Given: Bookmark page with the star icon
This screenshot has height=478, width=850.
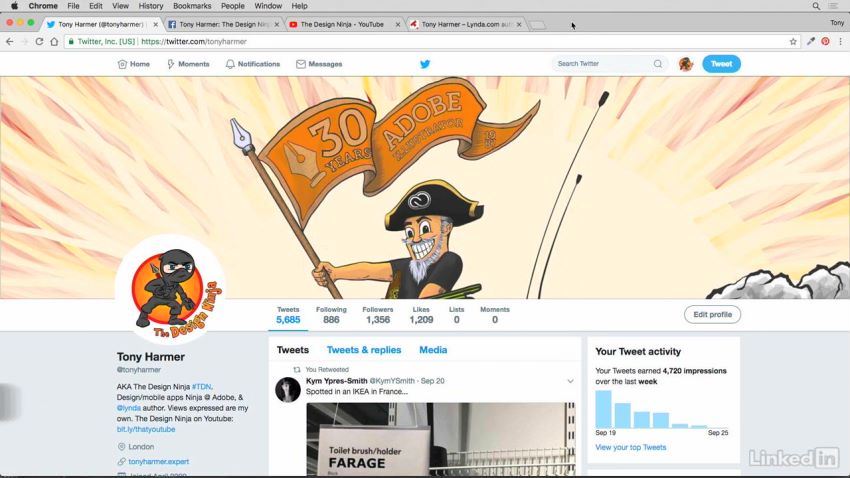Looking at the screenshot, I should [793, 42].
